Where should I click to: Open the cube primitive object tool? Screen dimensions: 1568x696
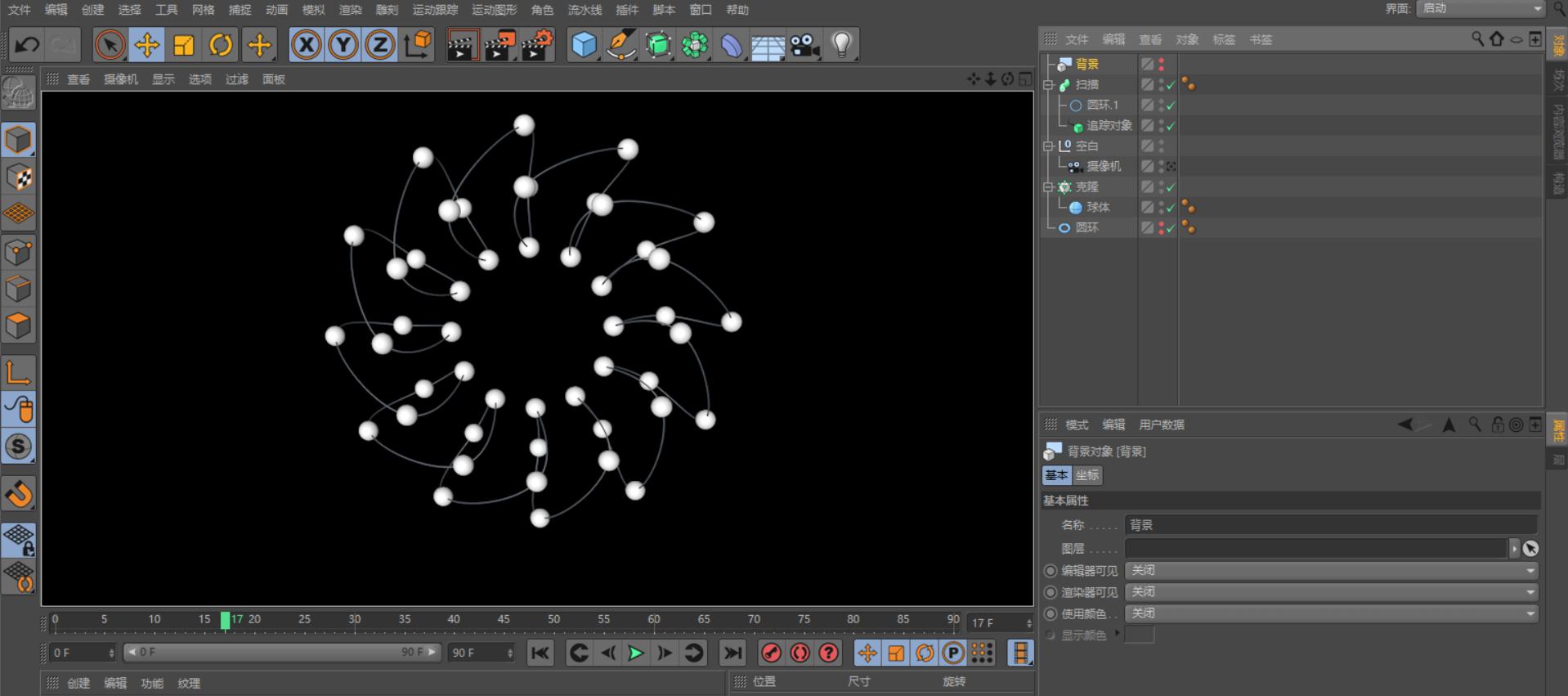tap(584, 45)
